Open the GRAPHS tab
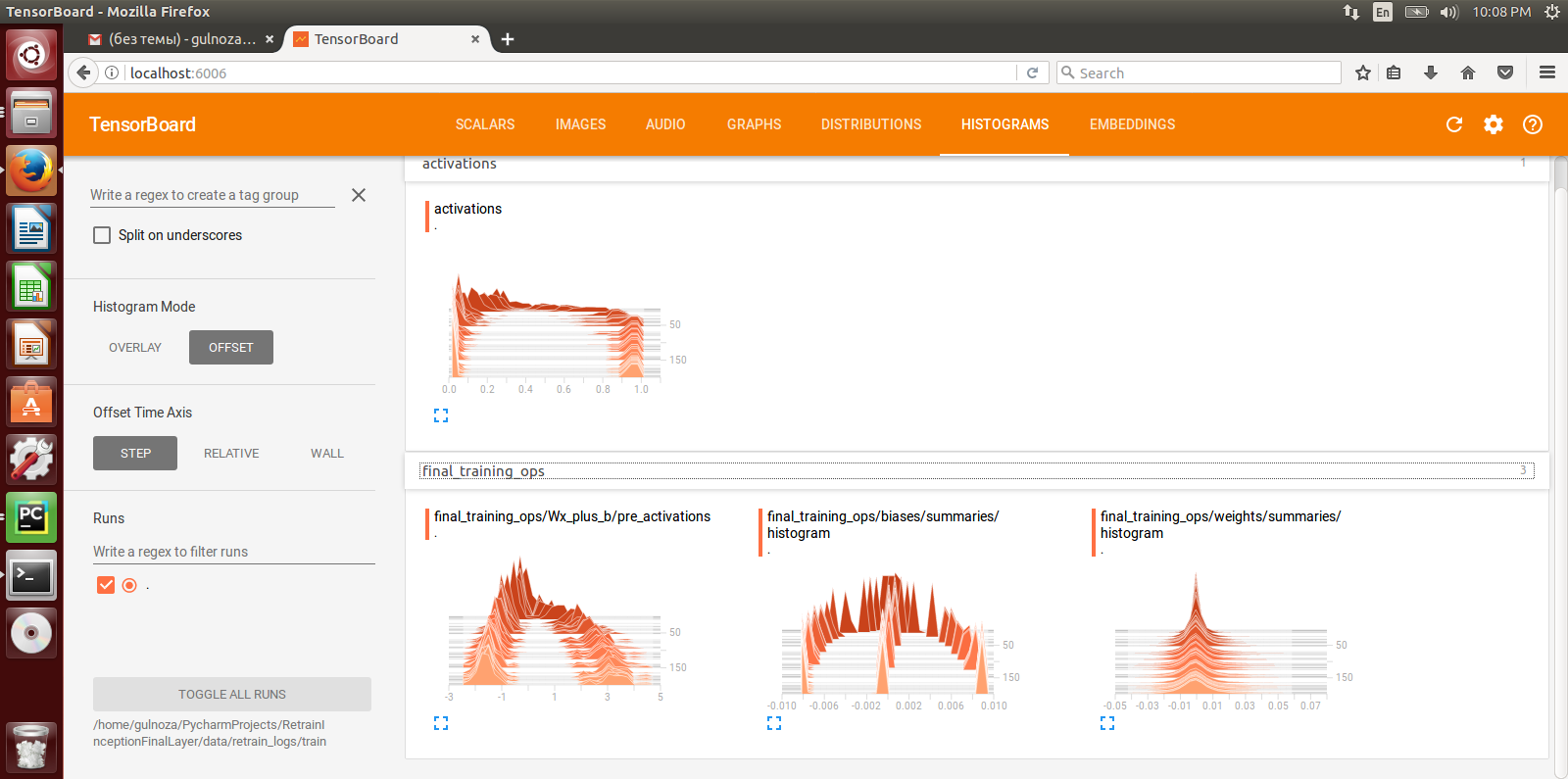Image resolution: width=1568 pixels, height=779 pixels. coord(755,124)
